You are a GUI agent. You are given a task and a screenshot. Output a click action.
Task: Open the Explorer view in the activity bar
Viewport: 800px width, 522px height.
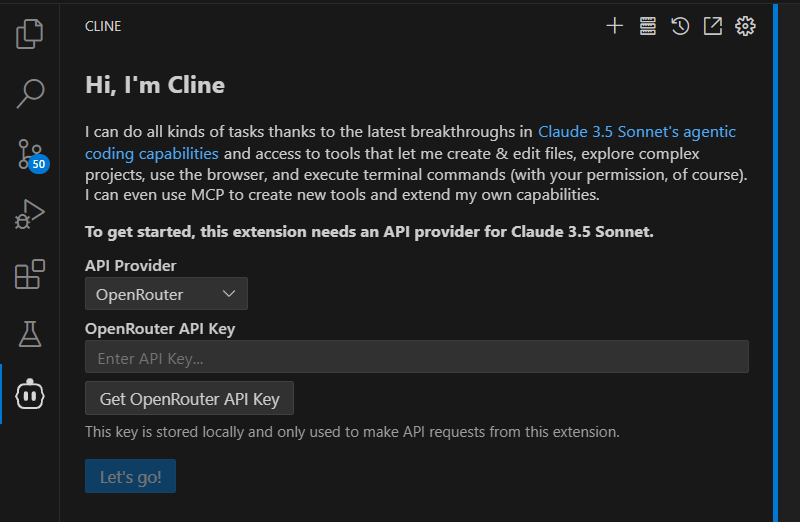point(30,34)
